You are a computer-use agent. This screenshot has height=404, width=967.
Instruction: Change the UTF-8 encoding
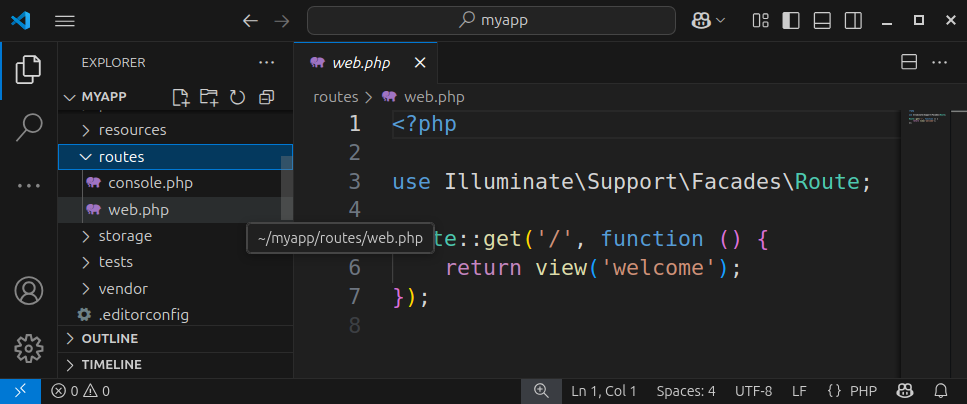(x=753, y=391)
